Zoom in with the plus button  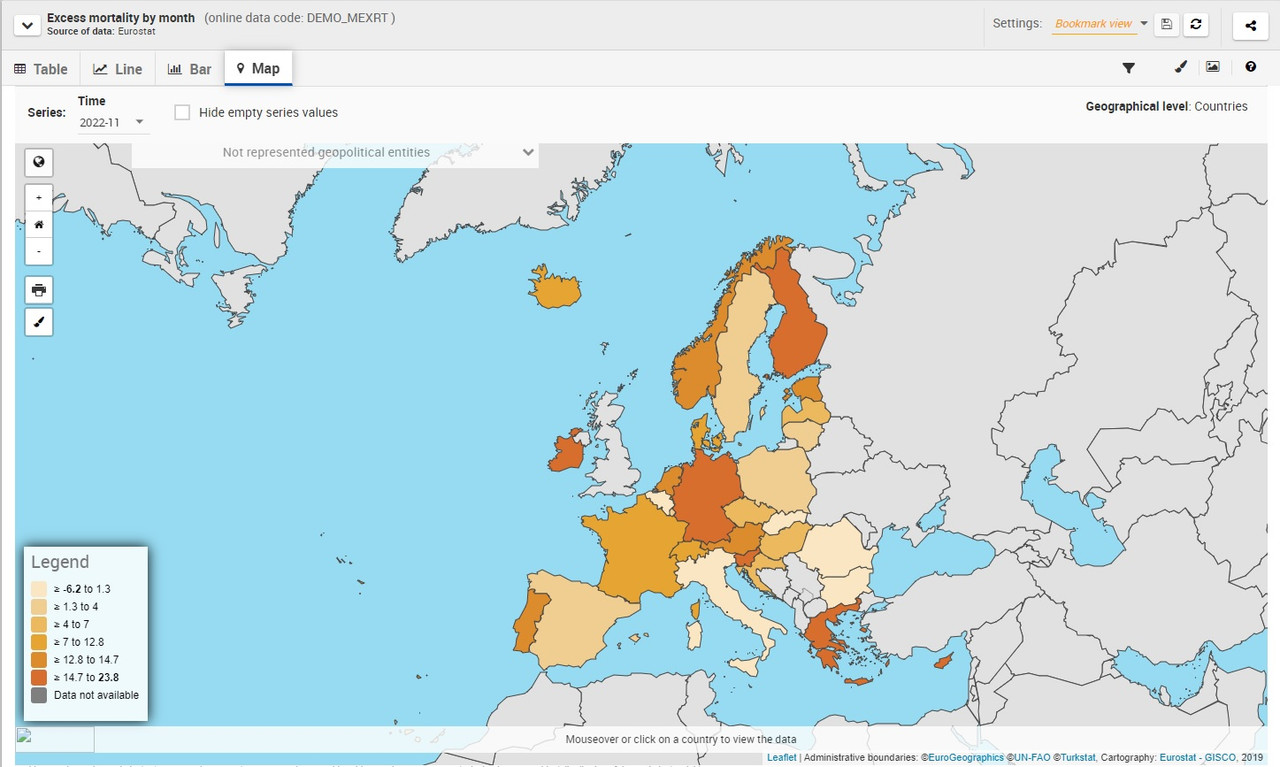38,198
